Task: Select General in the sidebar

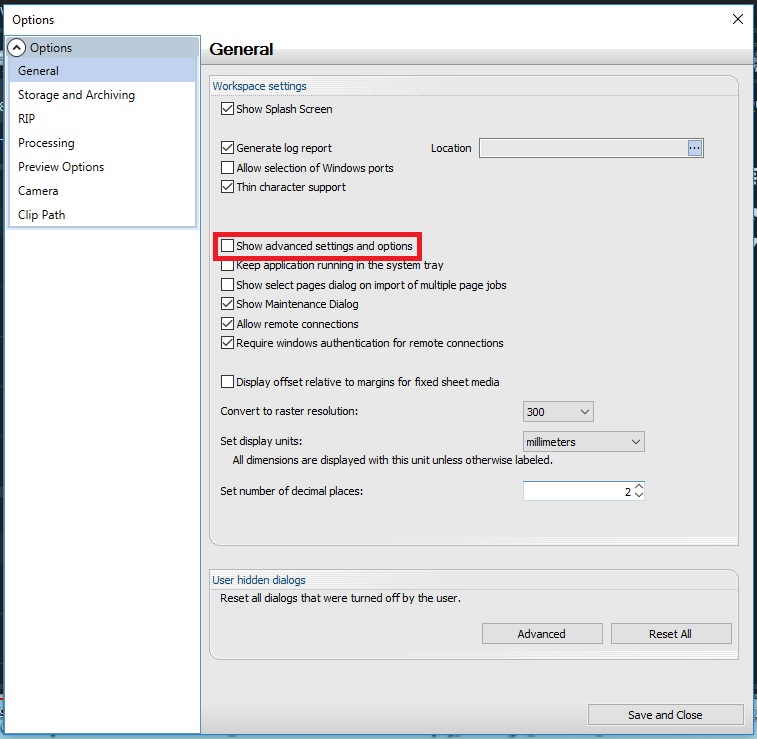Action: pos(102,70)
